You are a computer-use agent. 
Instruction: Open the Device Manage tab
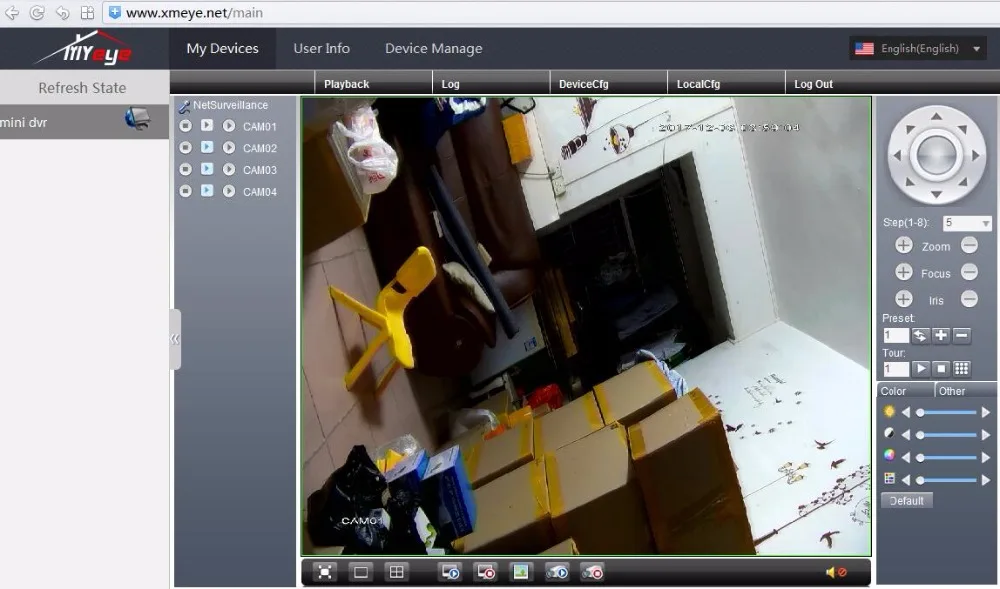coord(434,48)
